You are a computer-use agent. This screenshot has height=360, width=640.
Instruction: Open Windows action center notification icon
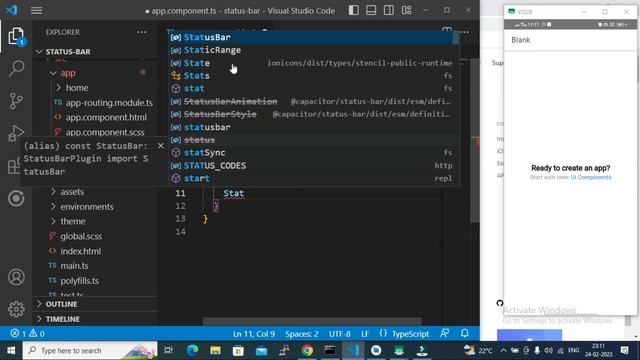[624, 350]
